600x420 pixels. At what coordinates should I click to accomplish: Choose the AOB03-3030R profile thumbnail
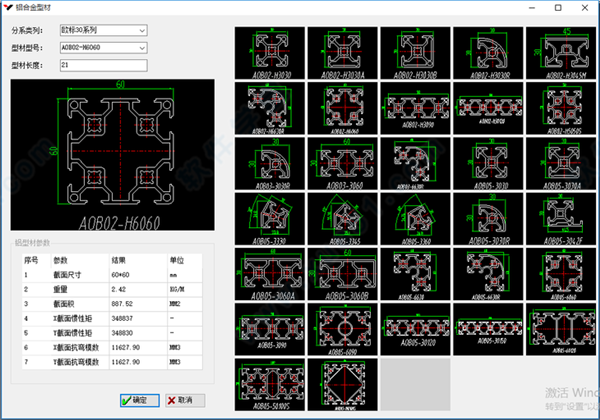(x=270, y=164)
